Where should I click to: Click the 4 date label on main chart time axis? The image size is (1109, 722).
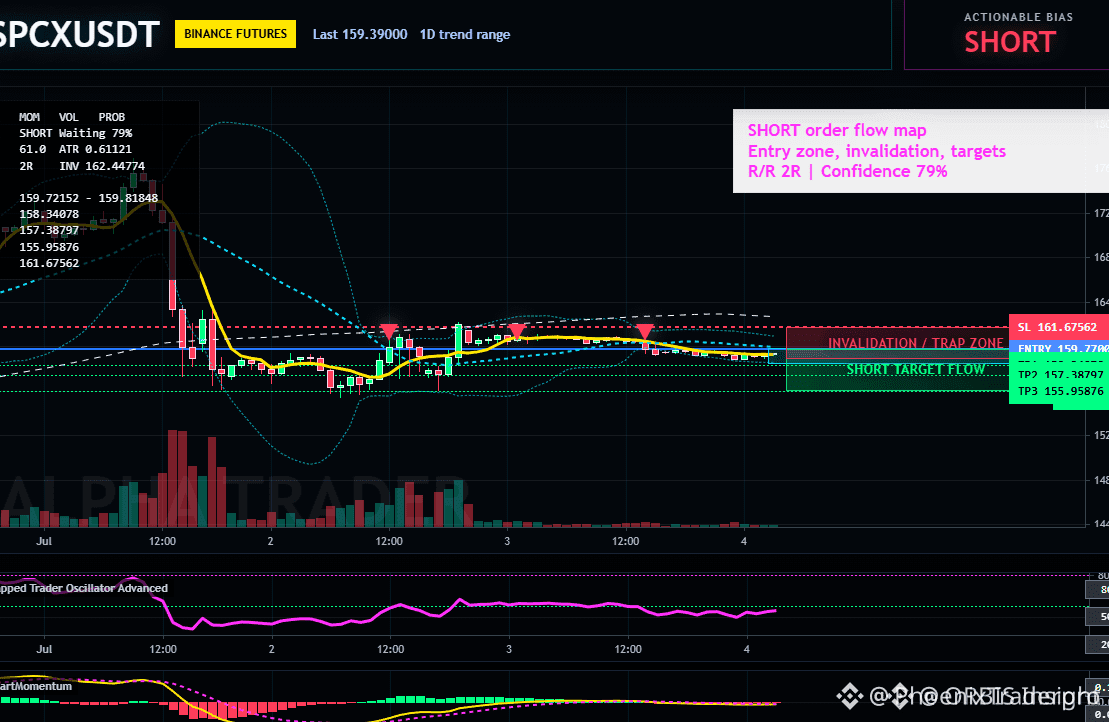(743, 541)
